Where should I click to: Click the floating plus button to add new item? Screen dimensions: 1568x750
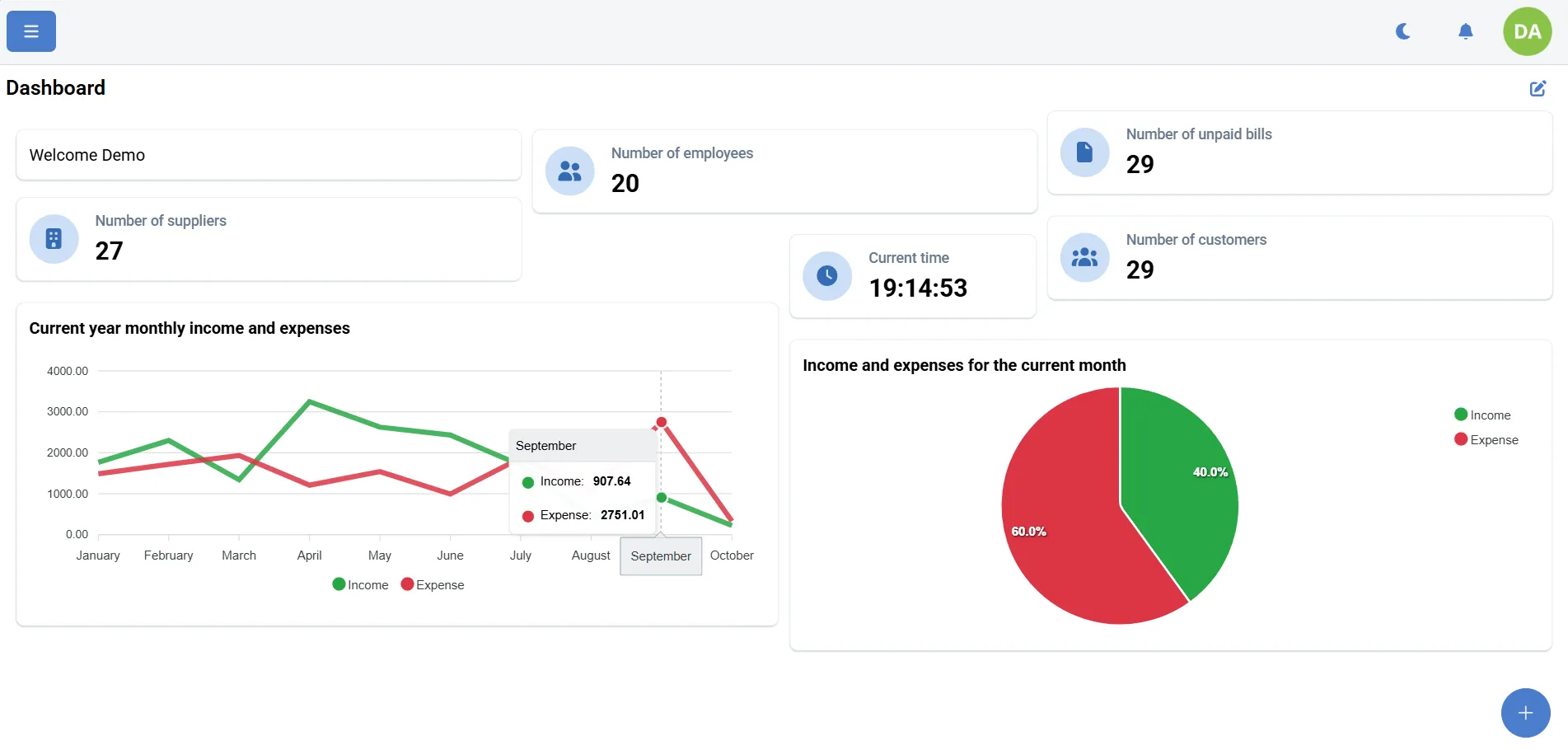[x=1525, y=712]
